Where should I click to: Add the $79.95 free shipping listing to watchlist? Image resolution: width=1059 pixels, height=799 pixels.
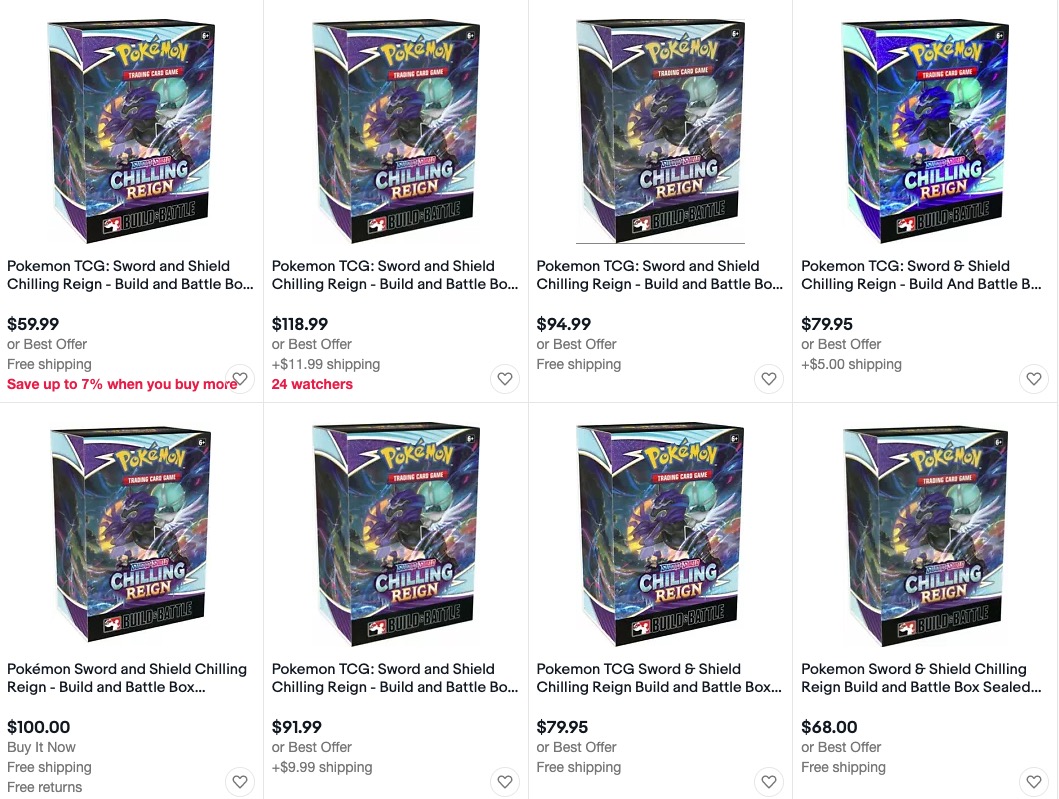(x=769, y=782)
